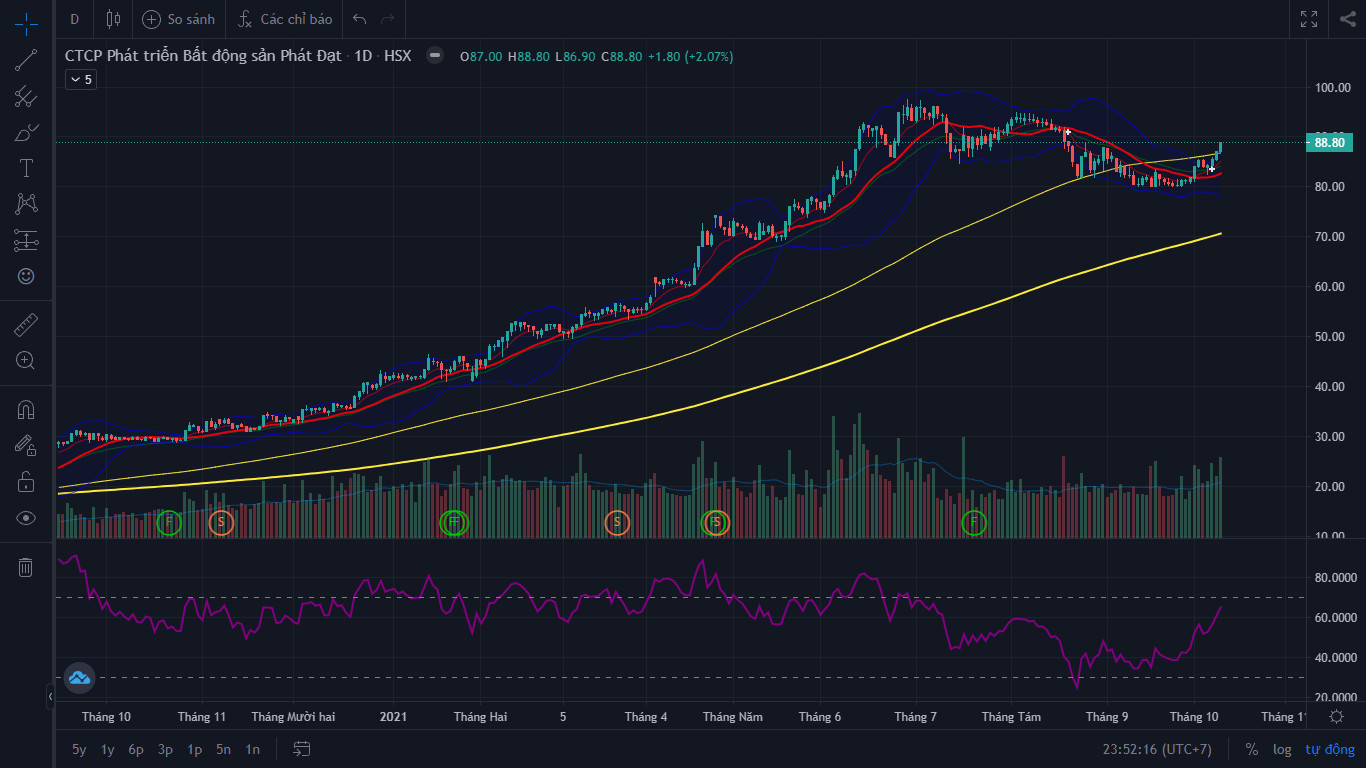The image size is (1366, 768).
Task: Open the candlestick chart type dropdown
Action: (112, 19)
